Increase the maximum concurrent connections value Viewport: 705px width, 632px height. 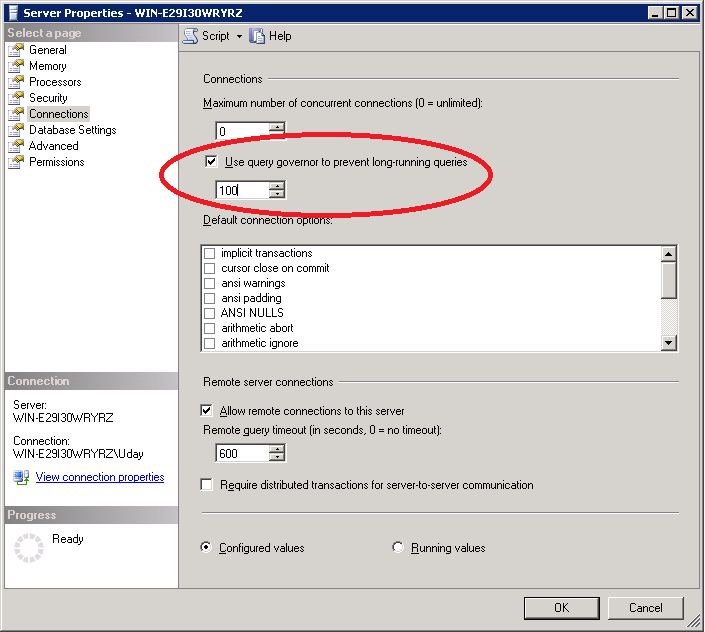coord(277,127)
